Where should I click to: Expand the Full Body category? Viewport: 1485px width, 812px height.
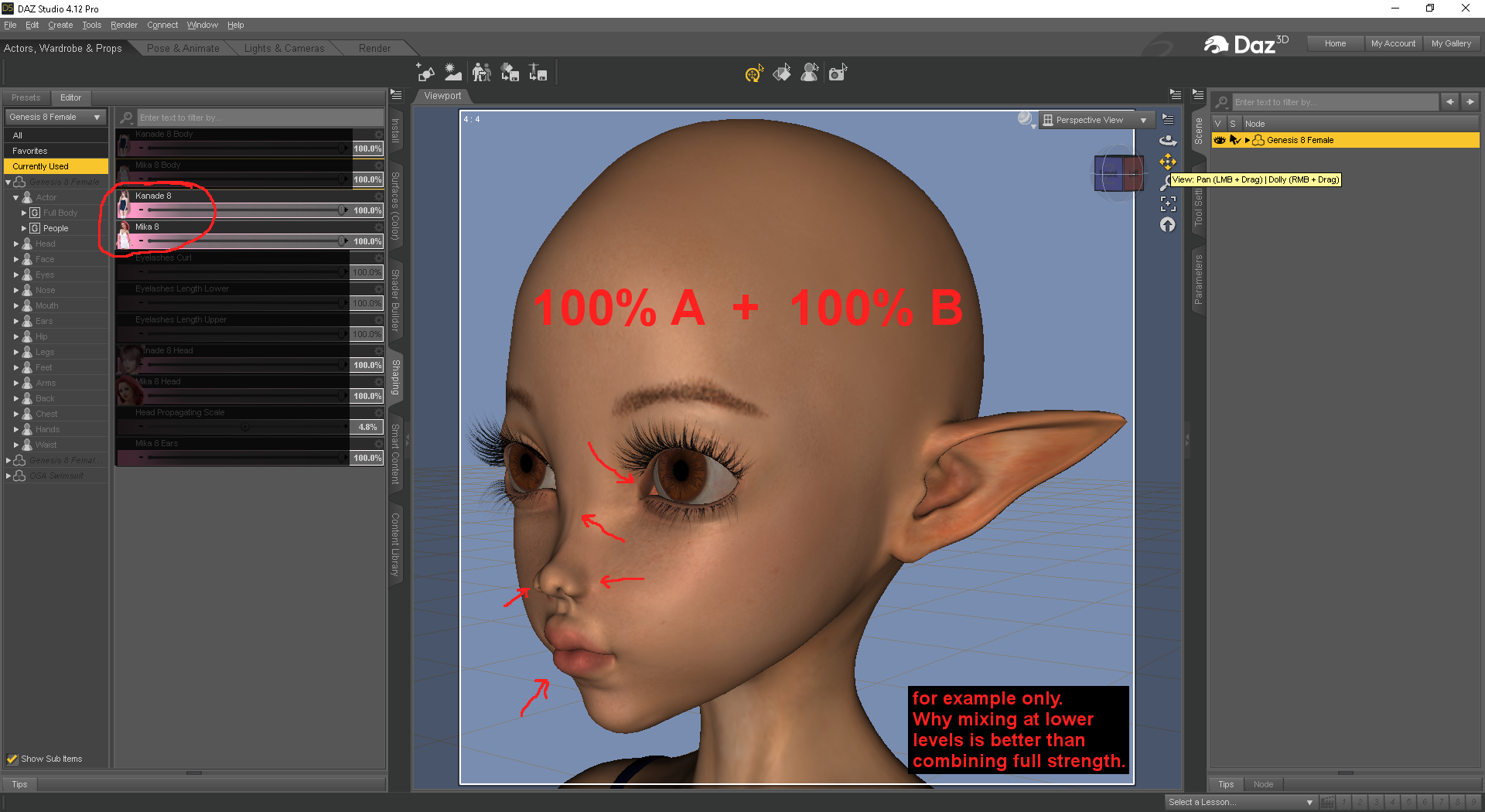24,213
